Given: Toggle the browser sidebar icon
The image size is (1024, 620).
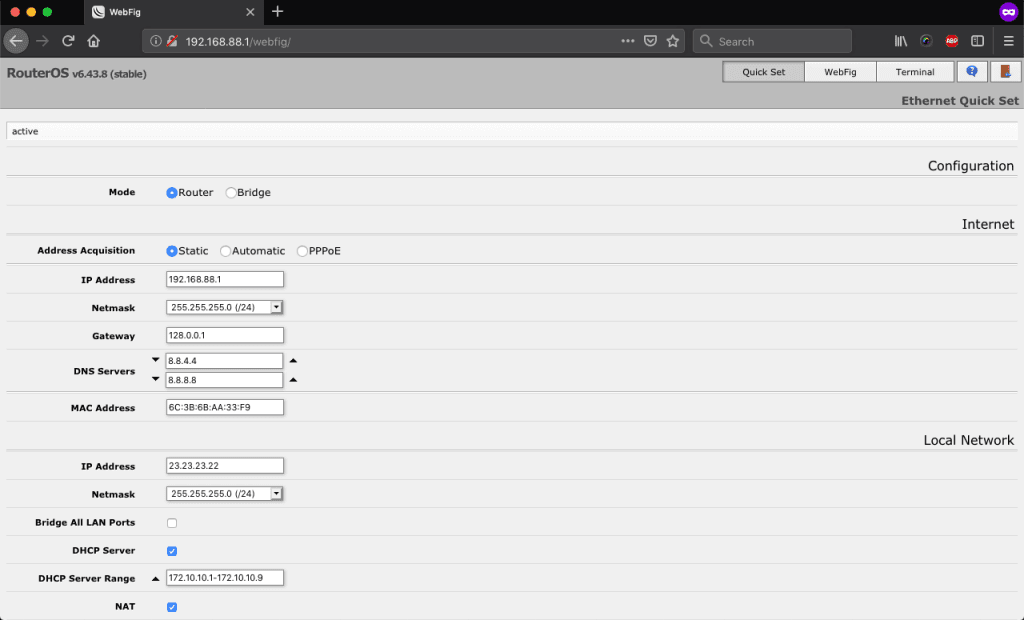Looking at the screenshot, I should 977,41.
